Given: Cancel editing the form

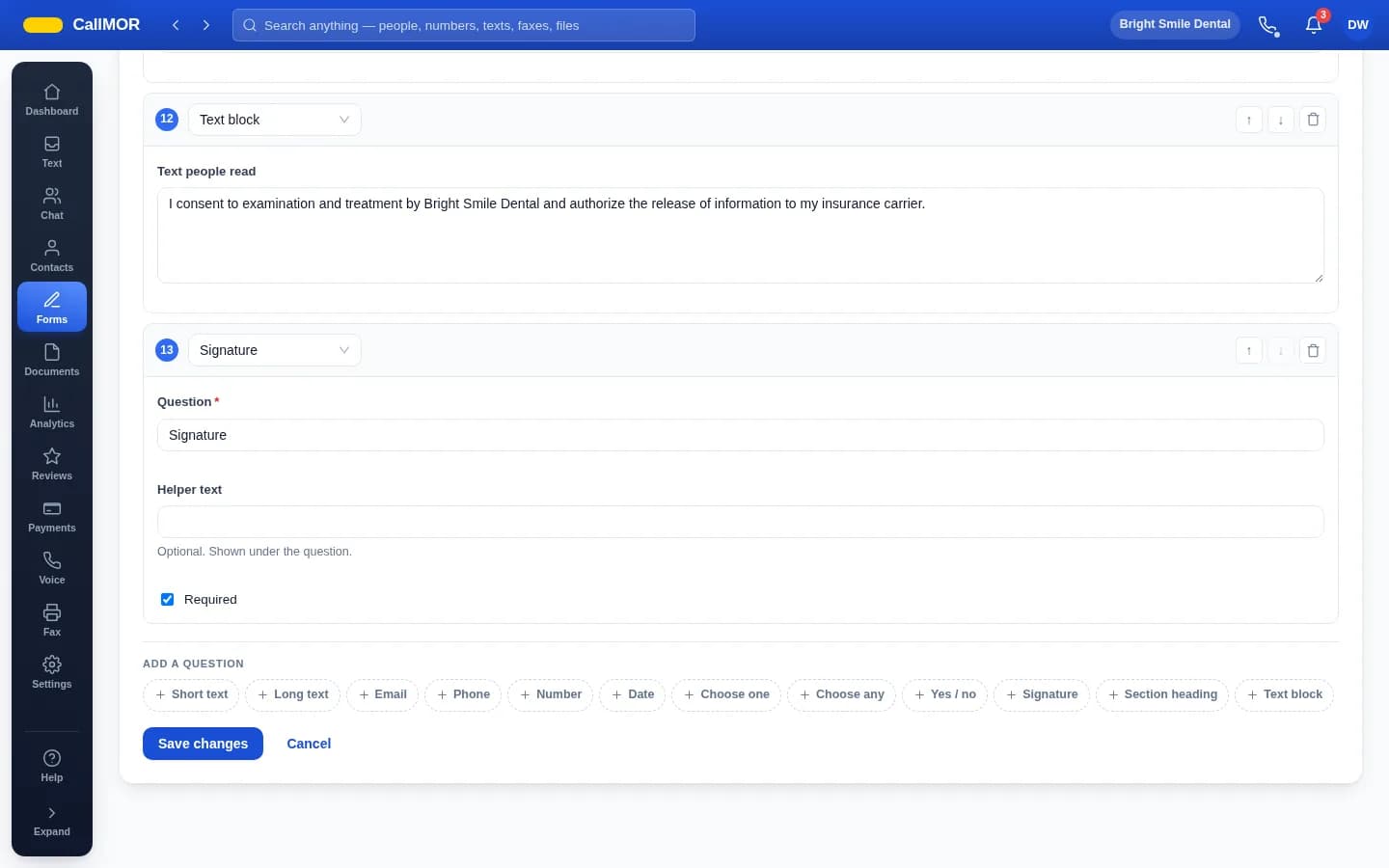Looking at the screenshot, I should tap(309, 744).
